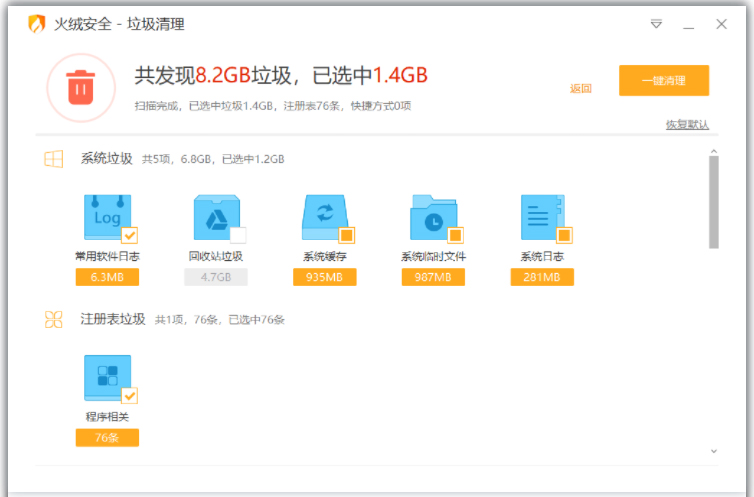Toggle the 系统日志 partial checkbox

(x=564, y=236)
